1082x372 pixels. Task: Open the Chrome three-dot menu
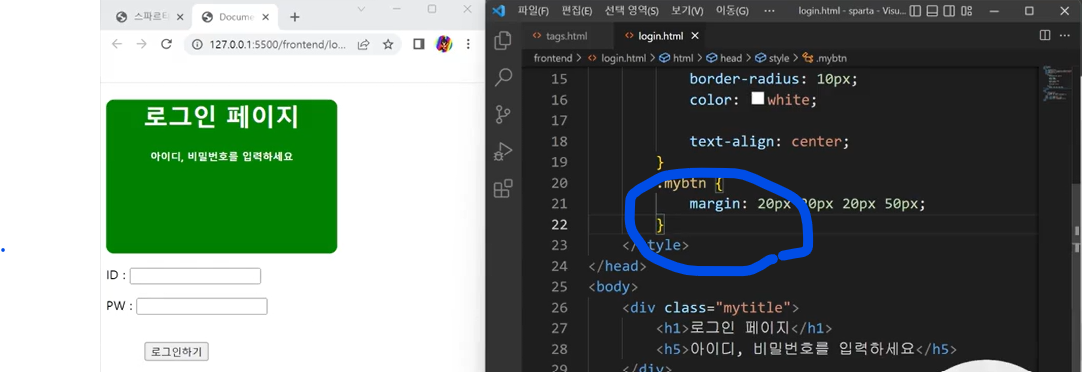click(x=469, y=44)
